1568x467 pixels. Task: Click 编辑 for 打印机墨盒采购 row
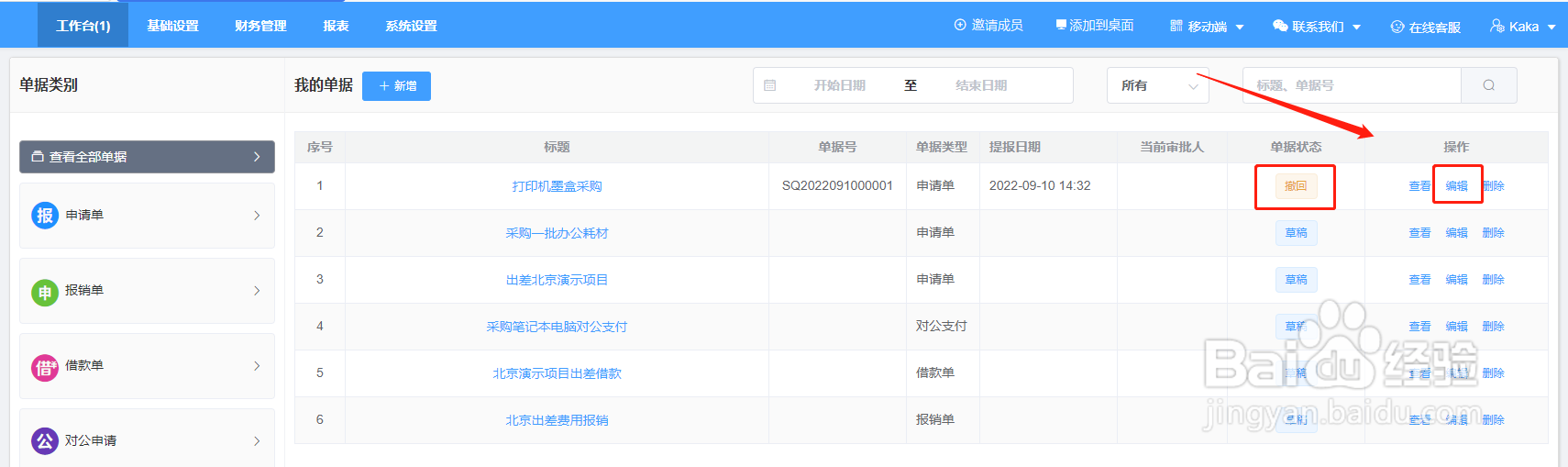pos(1456,186)
